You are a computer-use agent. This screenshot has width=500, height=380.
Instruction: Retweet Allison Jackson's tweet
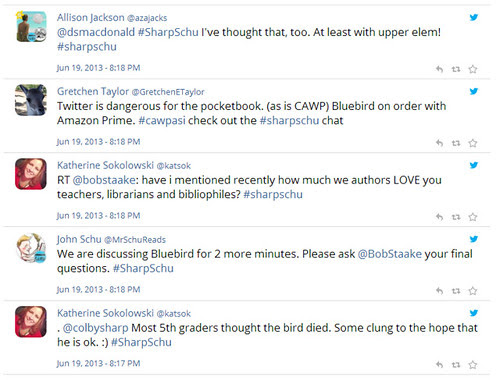(456, 69)
